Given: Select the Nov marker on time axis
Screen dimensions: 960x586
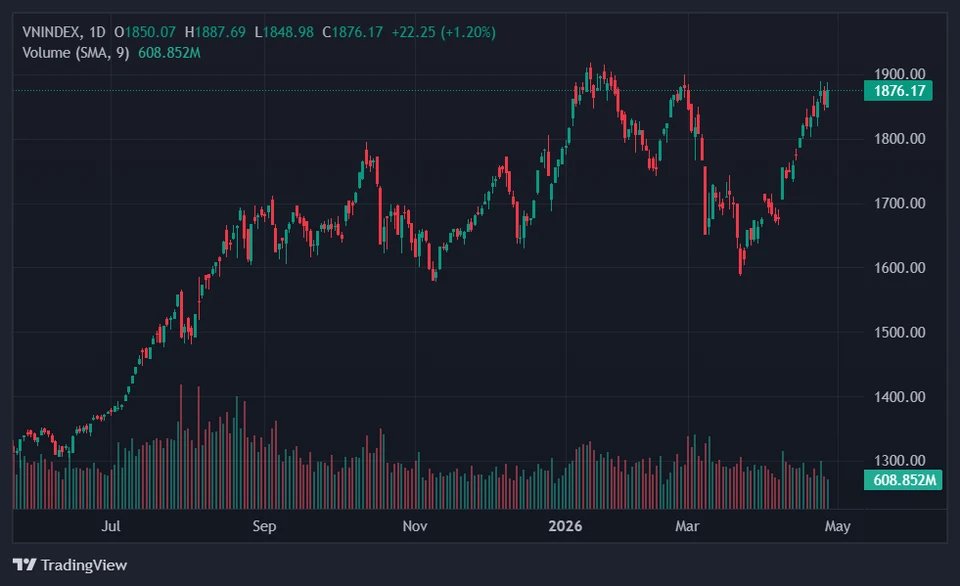Looking at the screenshot, I should click(x=415, y=526).
